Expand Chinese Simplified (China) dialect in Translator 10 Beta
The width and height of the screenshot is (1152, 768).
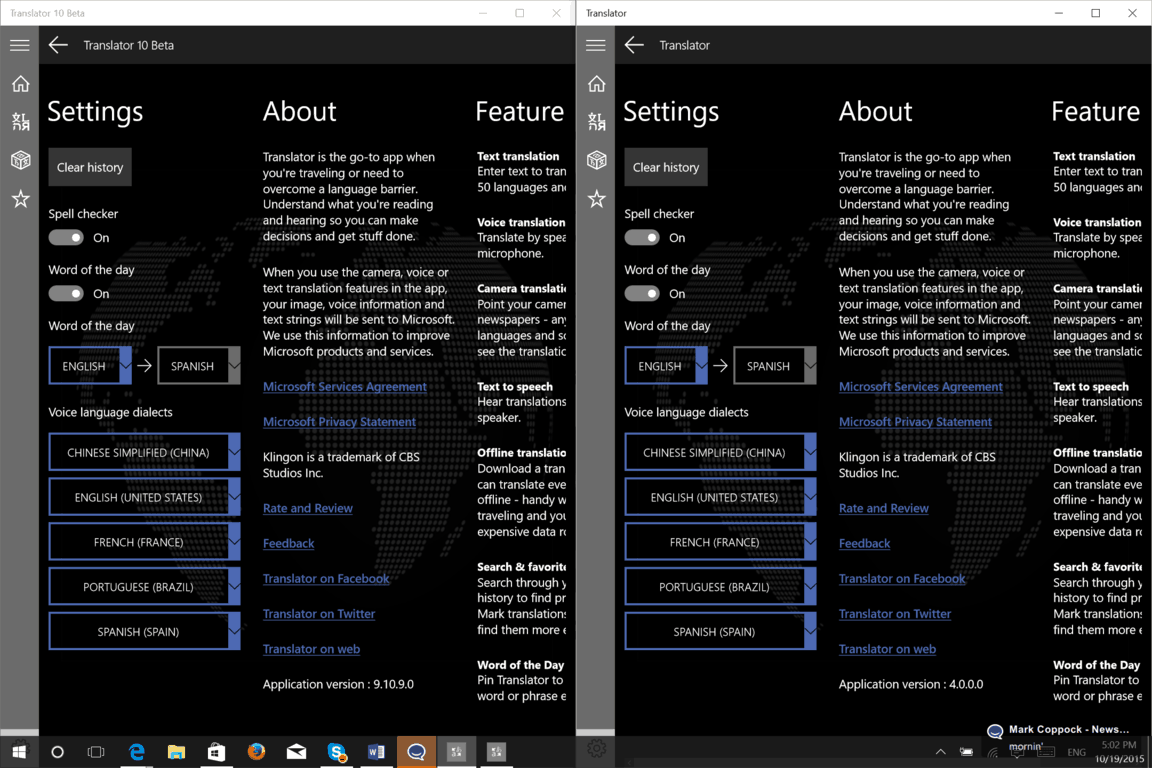point(144,452)
